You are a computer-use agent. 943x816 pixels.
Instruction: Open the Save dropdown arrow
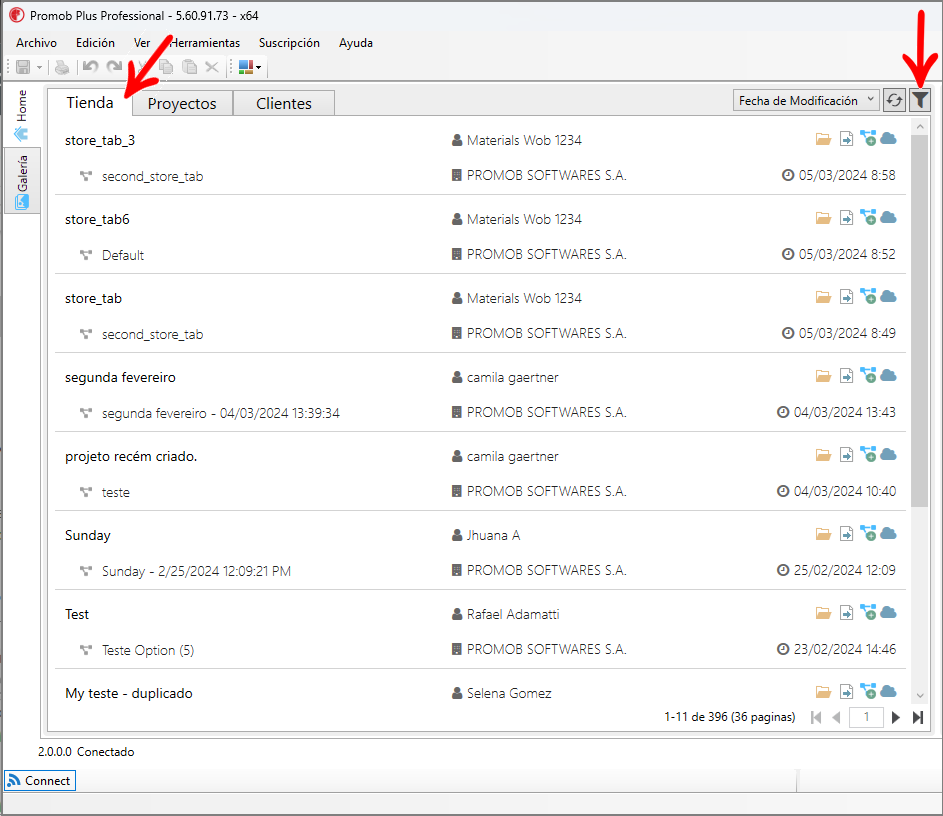click(x=39, y=67)
